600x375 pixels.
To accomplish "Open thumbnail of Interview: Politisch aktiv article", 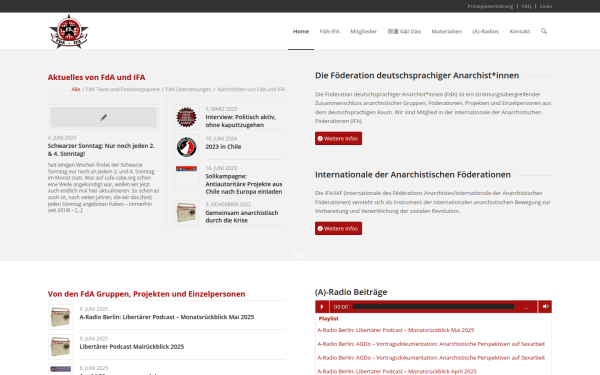I will [186, 117].
